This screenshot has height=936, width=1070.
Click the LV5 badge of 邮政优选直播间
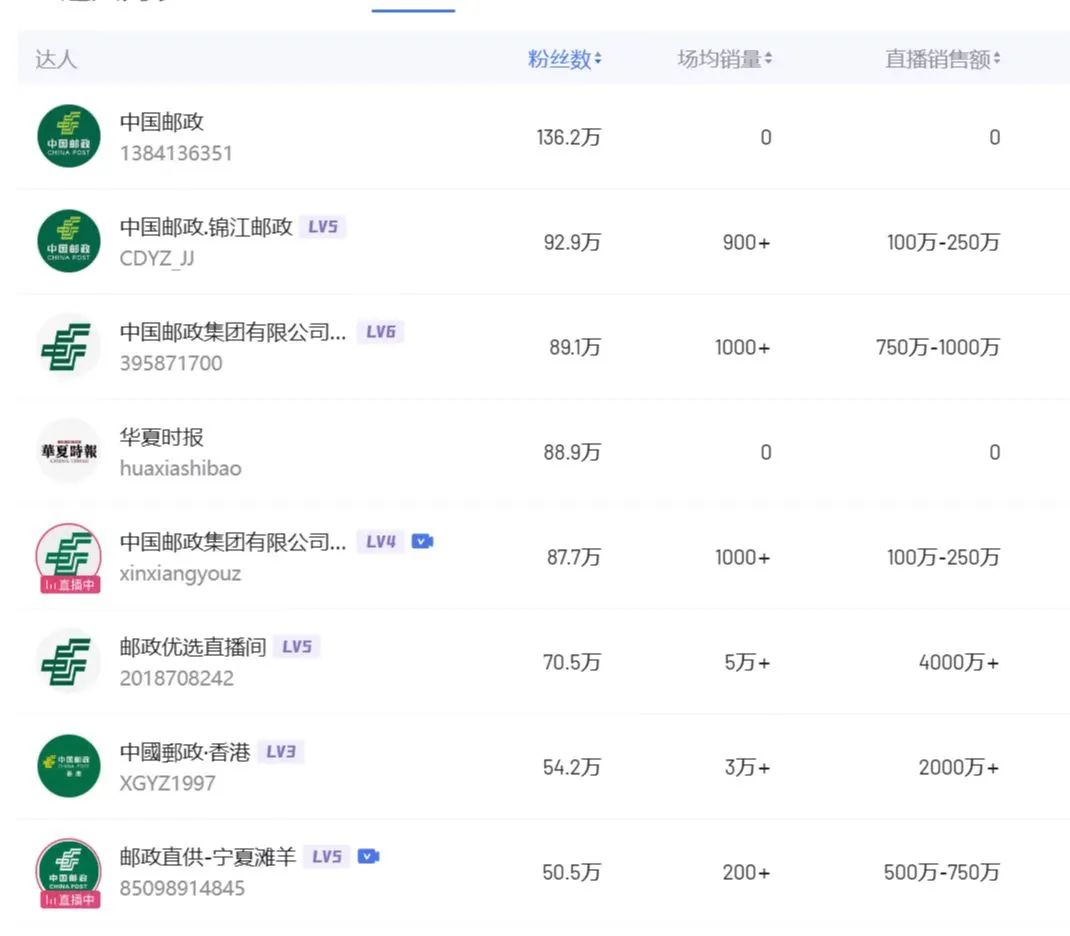click(297, 647)
